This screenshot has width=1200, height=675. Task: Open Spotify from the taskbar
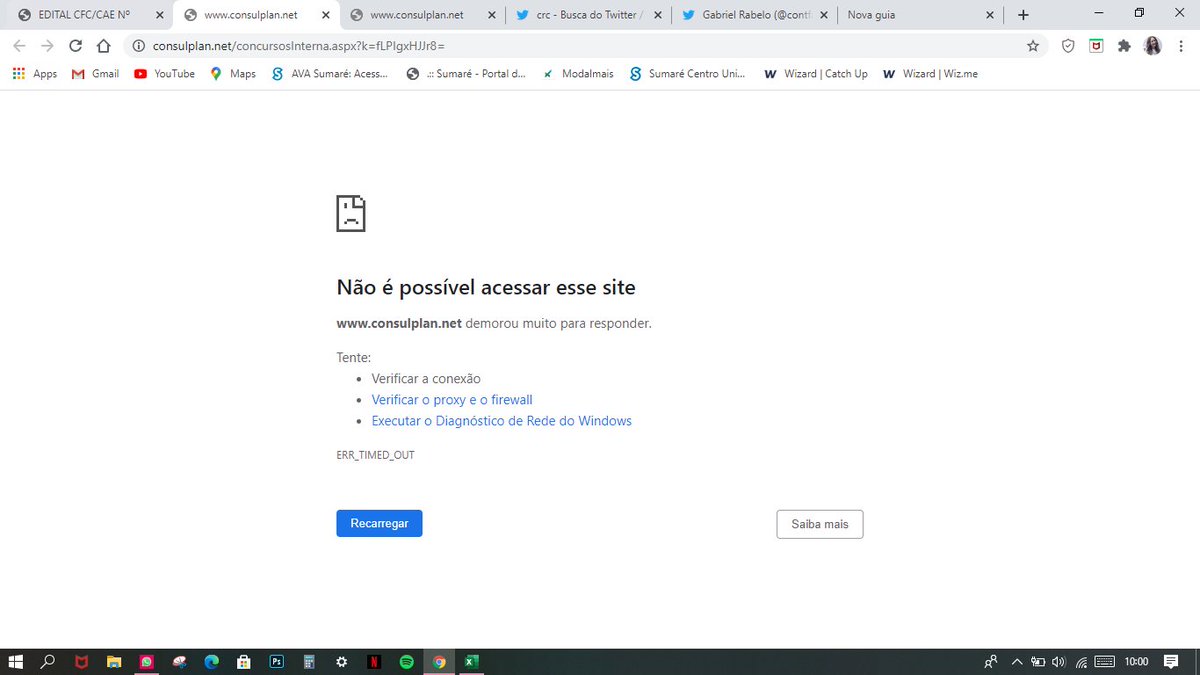pyautogui.click(x=406, y=661)
